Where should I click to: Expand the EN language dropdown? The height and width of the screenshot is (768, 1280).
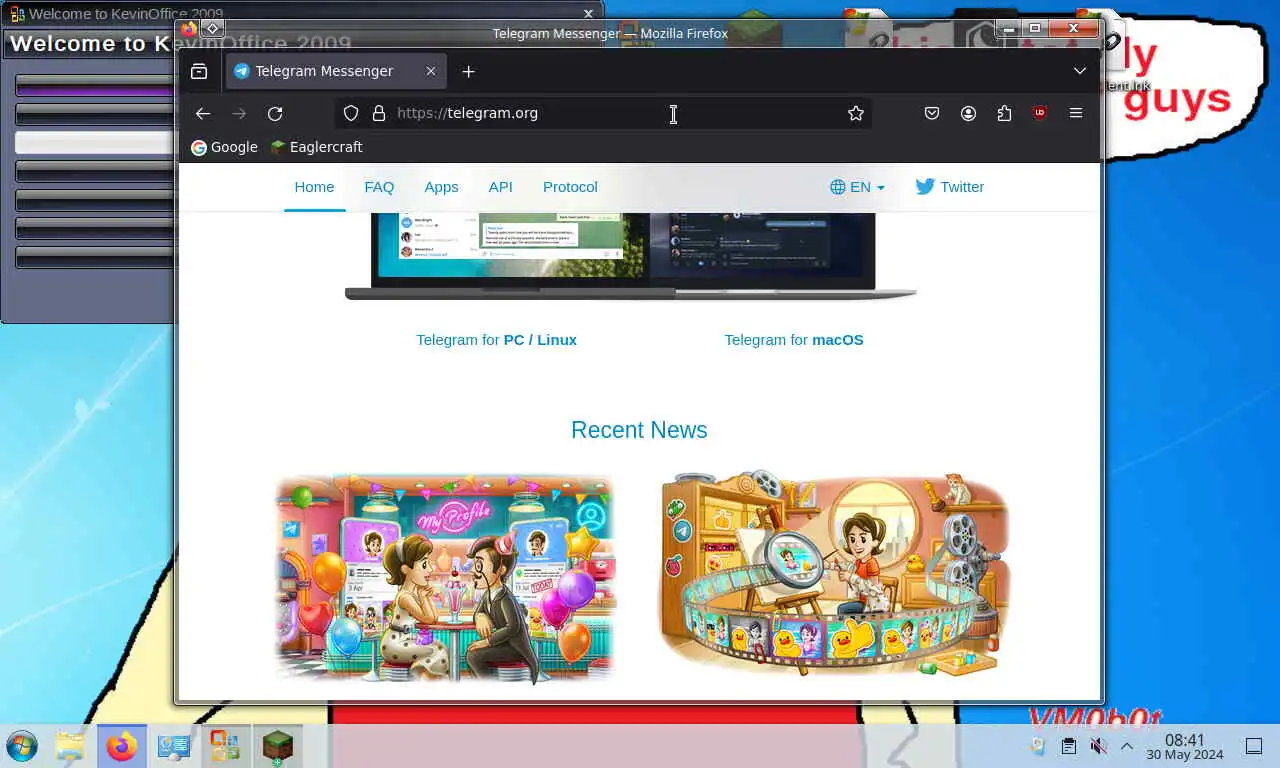click(857, 187)
